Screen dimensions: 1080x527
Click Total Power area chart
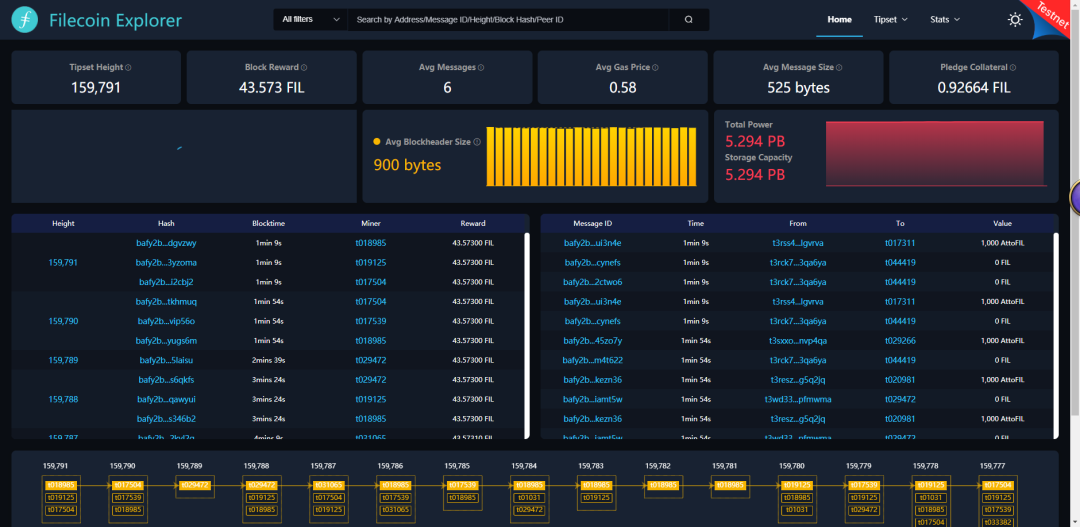pyautogui.click(x=936, y=154)
